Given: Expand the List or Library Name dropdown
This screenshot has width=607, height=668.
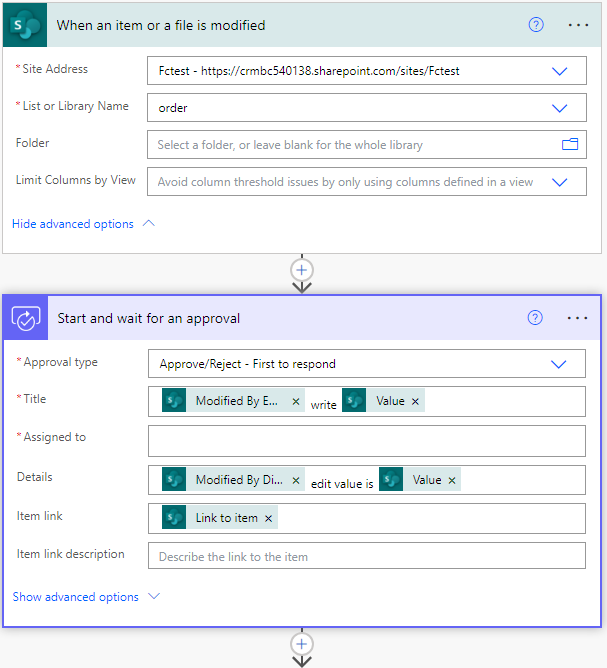Looking at the screenshot, I should [559, 108].
